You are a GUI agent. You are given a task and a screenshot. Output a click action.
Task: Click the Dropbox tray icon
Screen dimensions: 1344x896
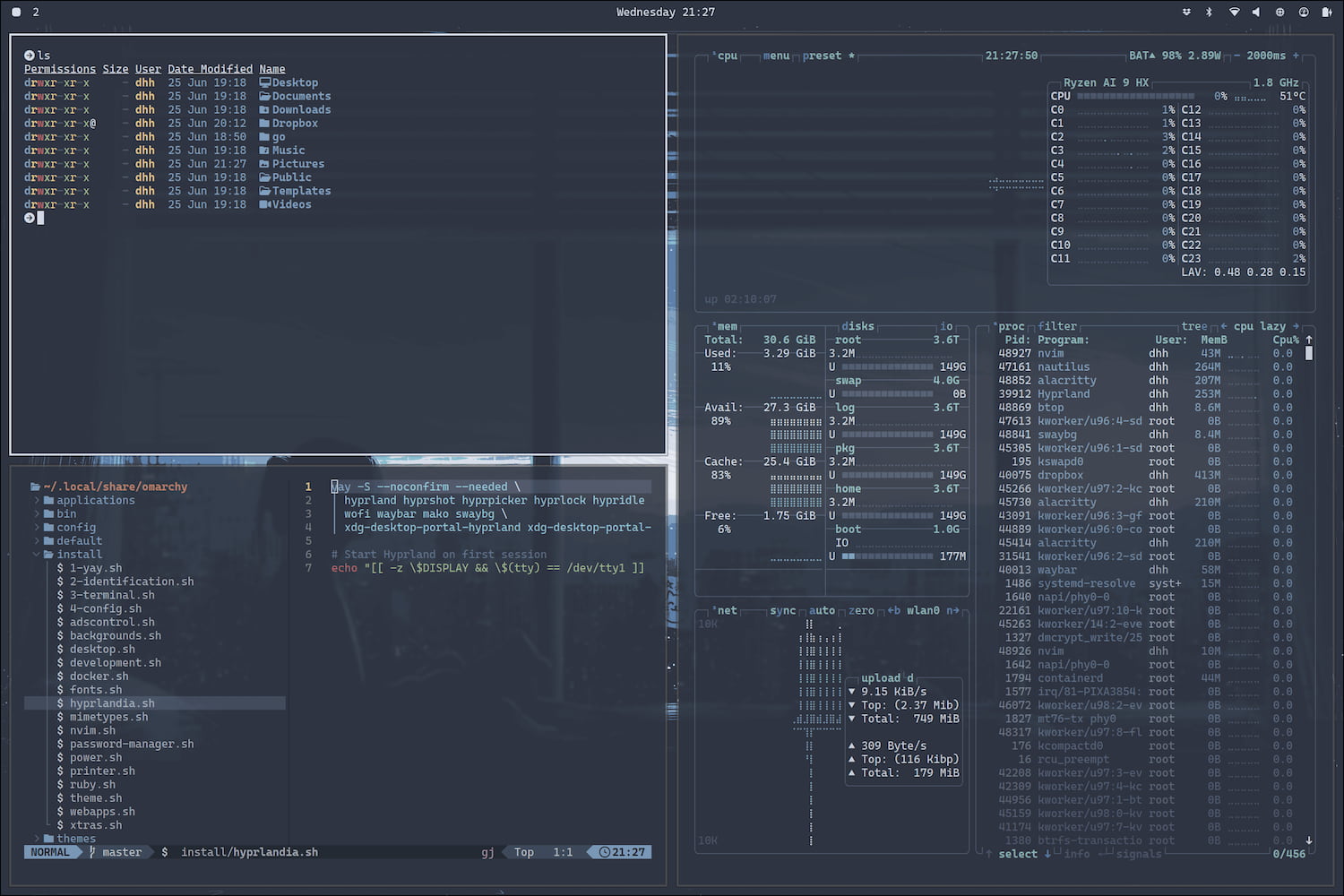pyautogui.click(x=1186, y=12)
